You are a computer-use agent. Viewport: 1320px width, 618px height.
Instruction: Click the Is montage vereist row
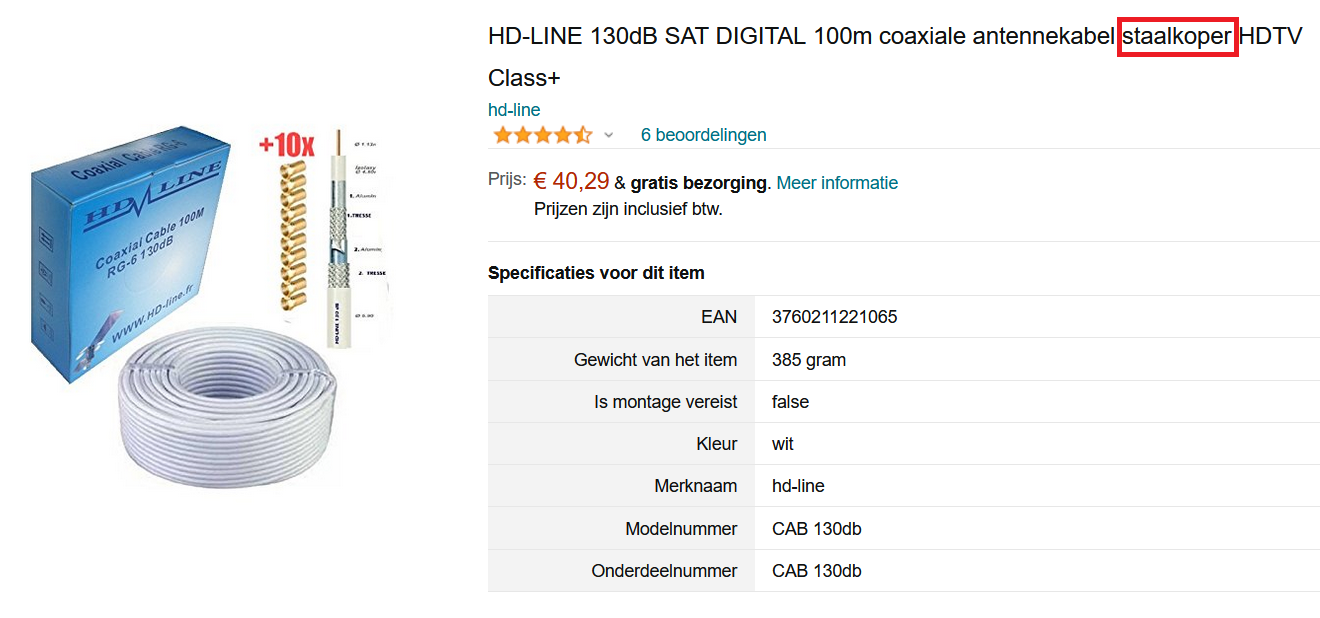click(x=904, y=402)
